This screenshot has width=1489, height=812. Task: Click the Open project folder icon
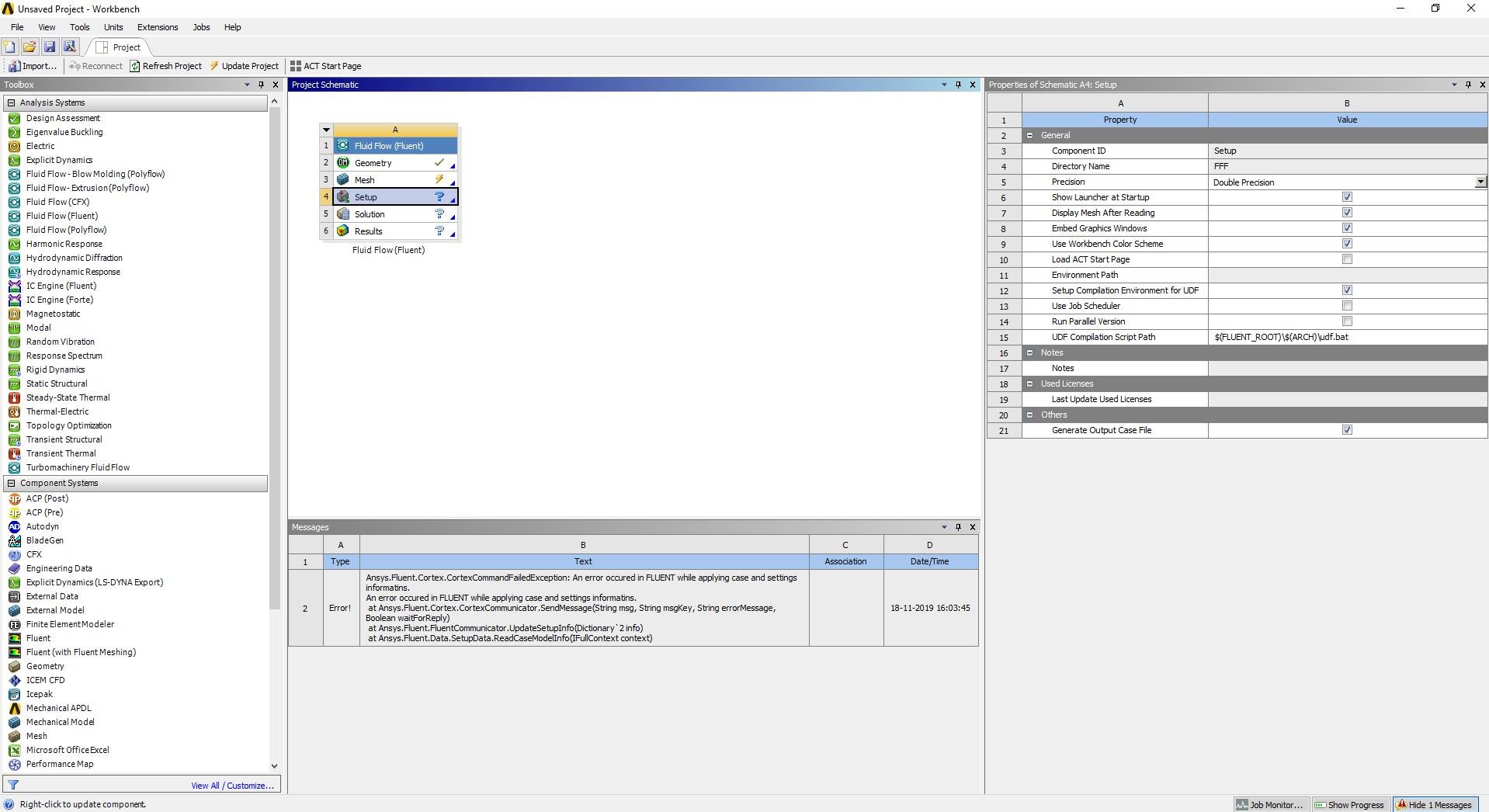click(x=30, y=47)
